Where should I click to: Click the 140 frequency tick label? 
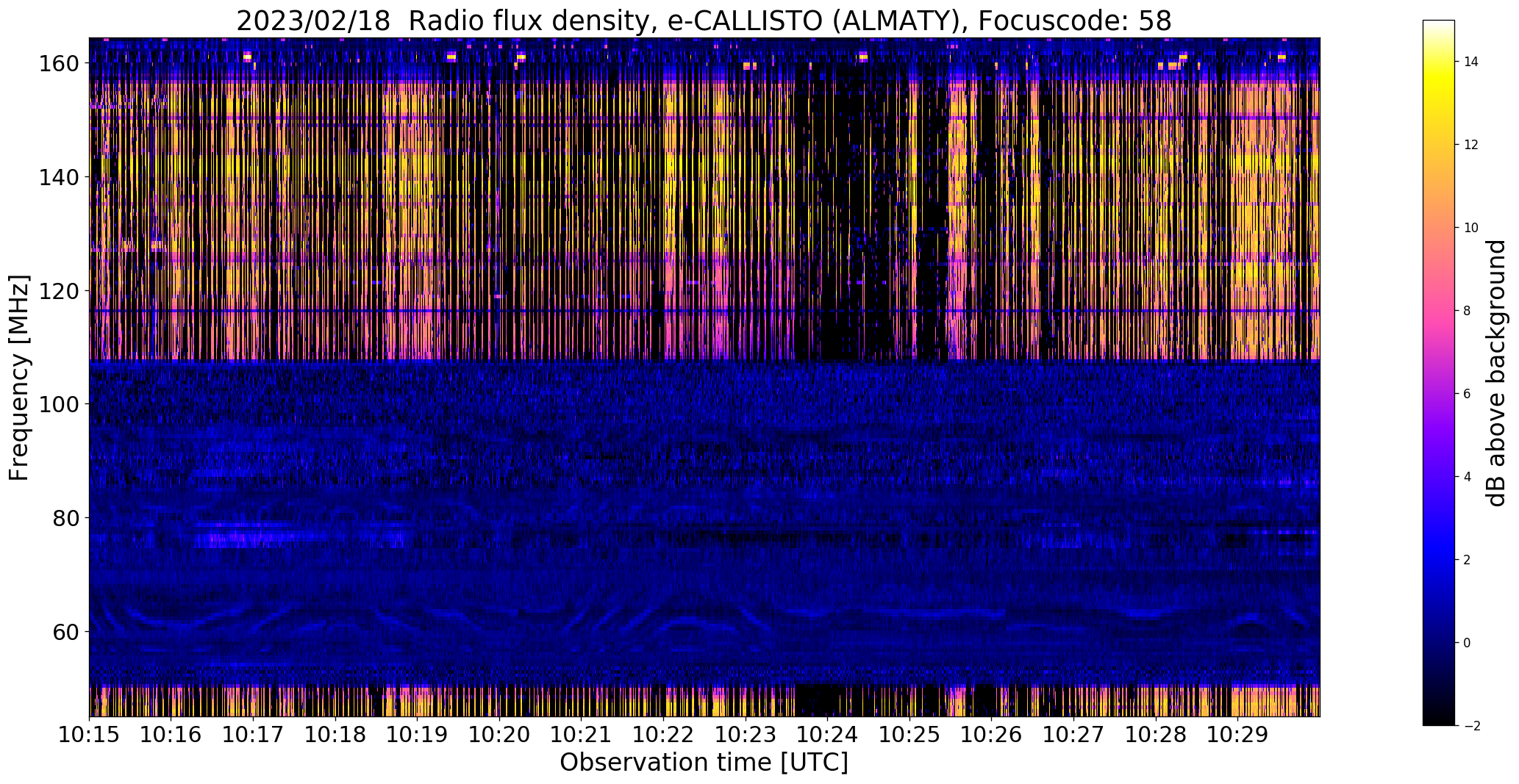tap(60, 177)
